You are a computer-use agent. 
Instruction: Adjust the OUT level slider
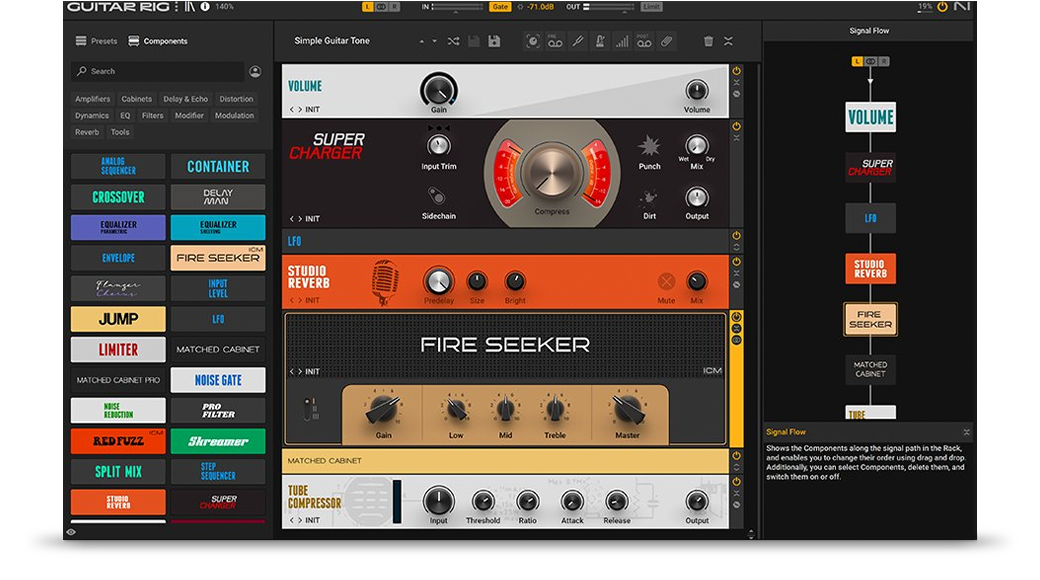[x=608, y=7]
